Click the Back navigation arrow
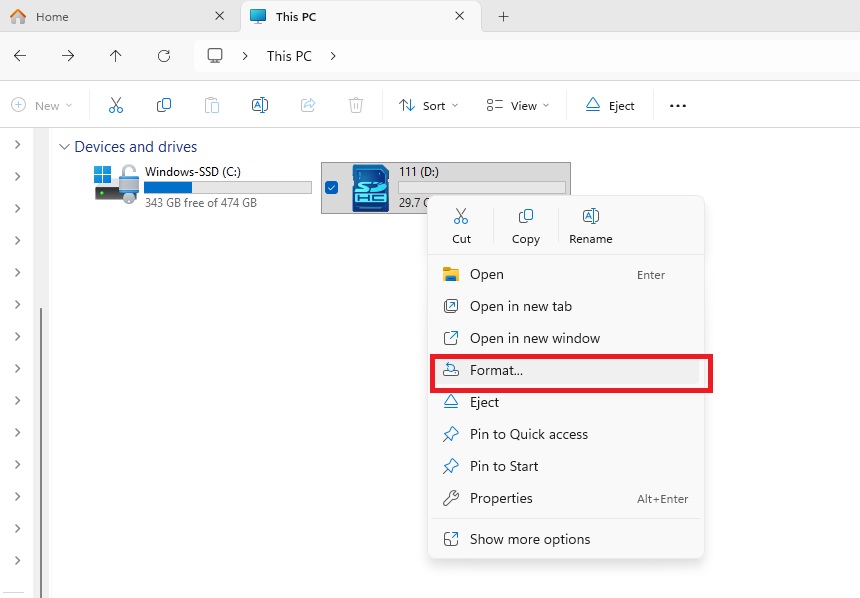Screen dimensions: 860x598 (x=20, y=56)
